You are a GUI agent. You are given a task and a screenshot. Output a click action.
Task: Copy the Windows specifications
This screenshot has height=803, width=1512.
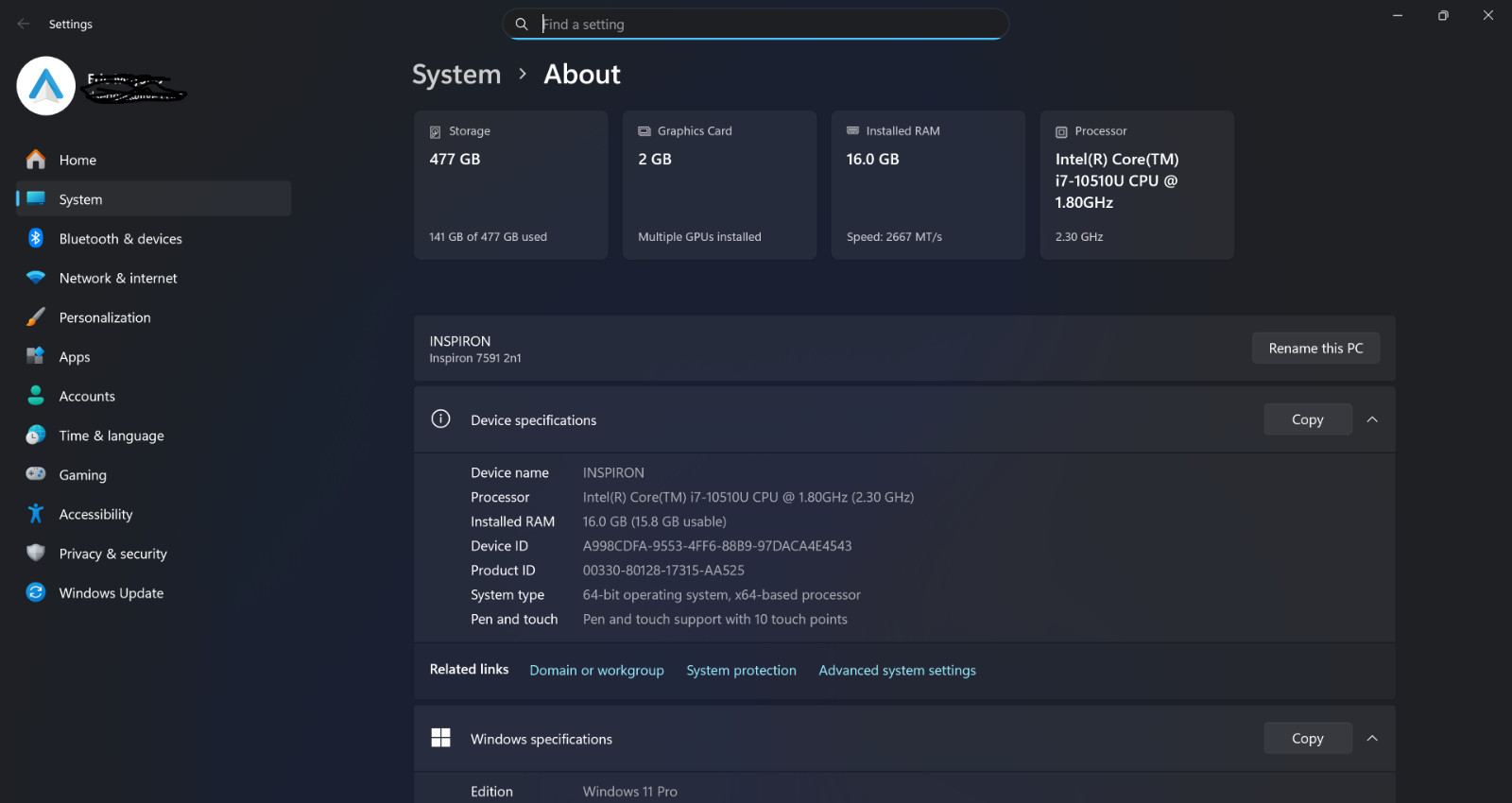point(1307,738)
